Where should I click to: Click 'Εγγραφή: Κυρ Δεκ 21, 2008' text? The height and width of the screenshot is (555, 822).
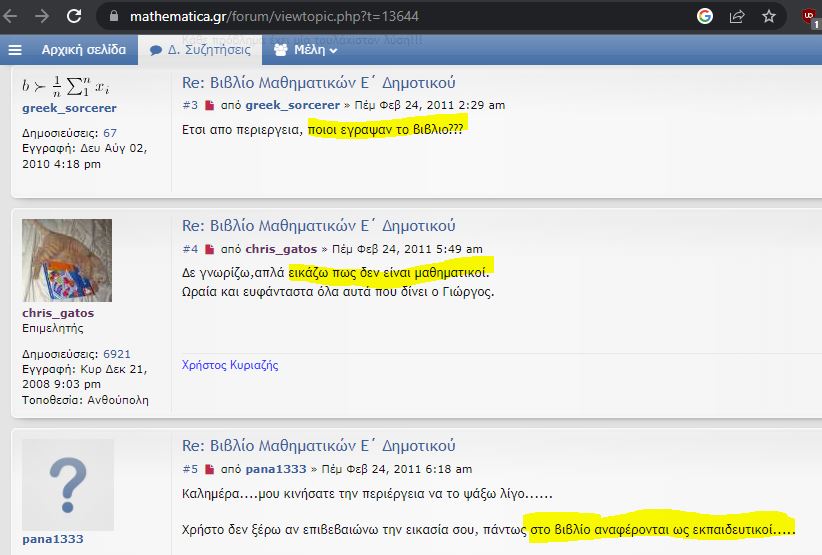[x=84, y=376]
